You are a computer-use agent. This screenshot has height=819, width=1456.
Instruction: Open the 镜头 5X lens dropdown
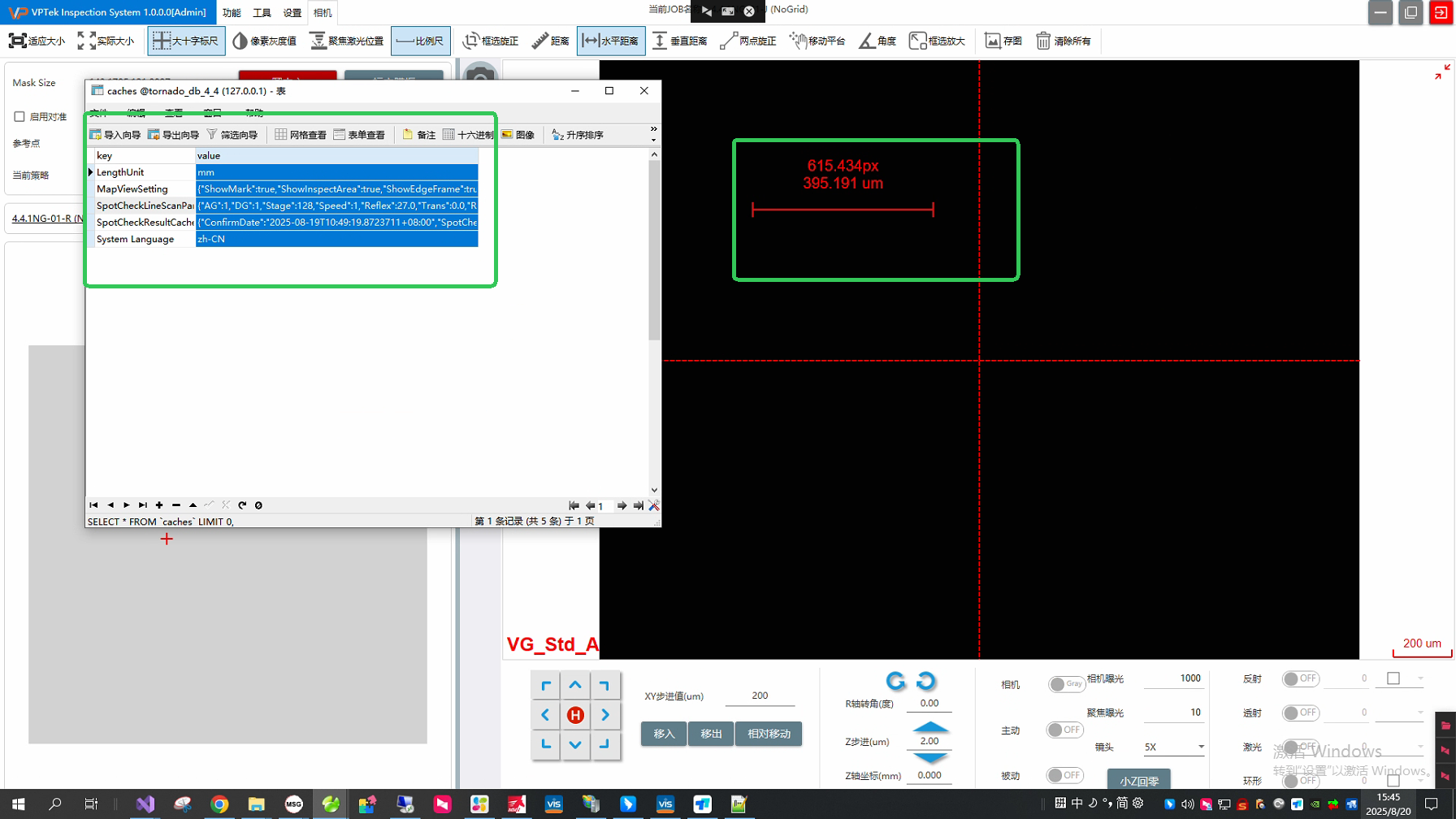[x=1200, y=747]
